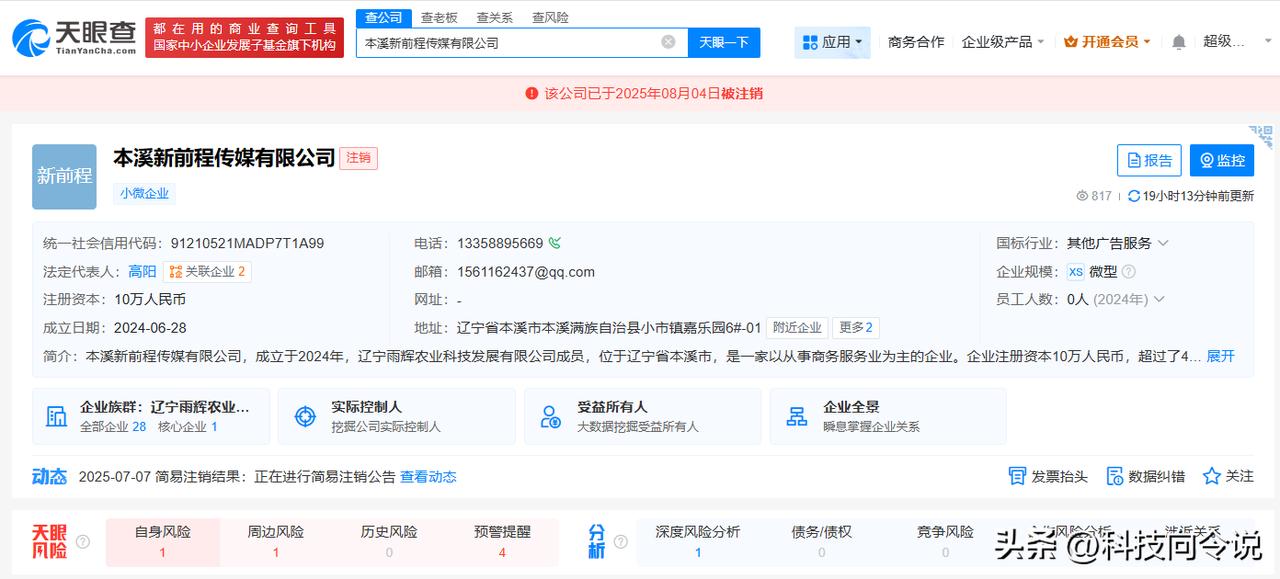Click the 关联企业 network icon
Viewport: 1280px width, 579px height.
click(x=176, y=271)
